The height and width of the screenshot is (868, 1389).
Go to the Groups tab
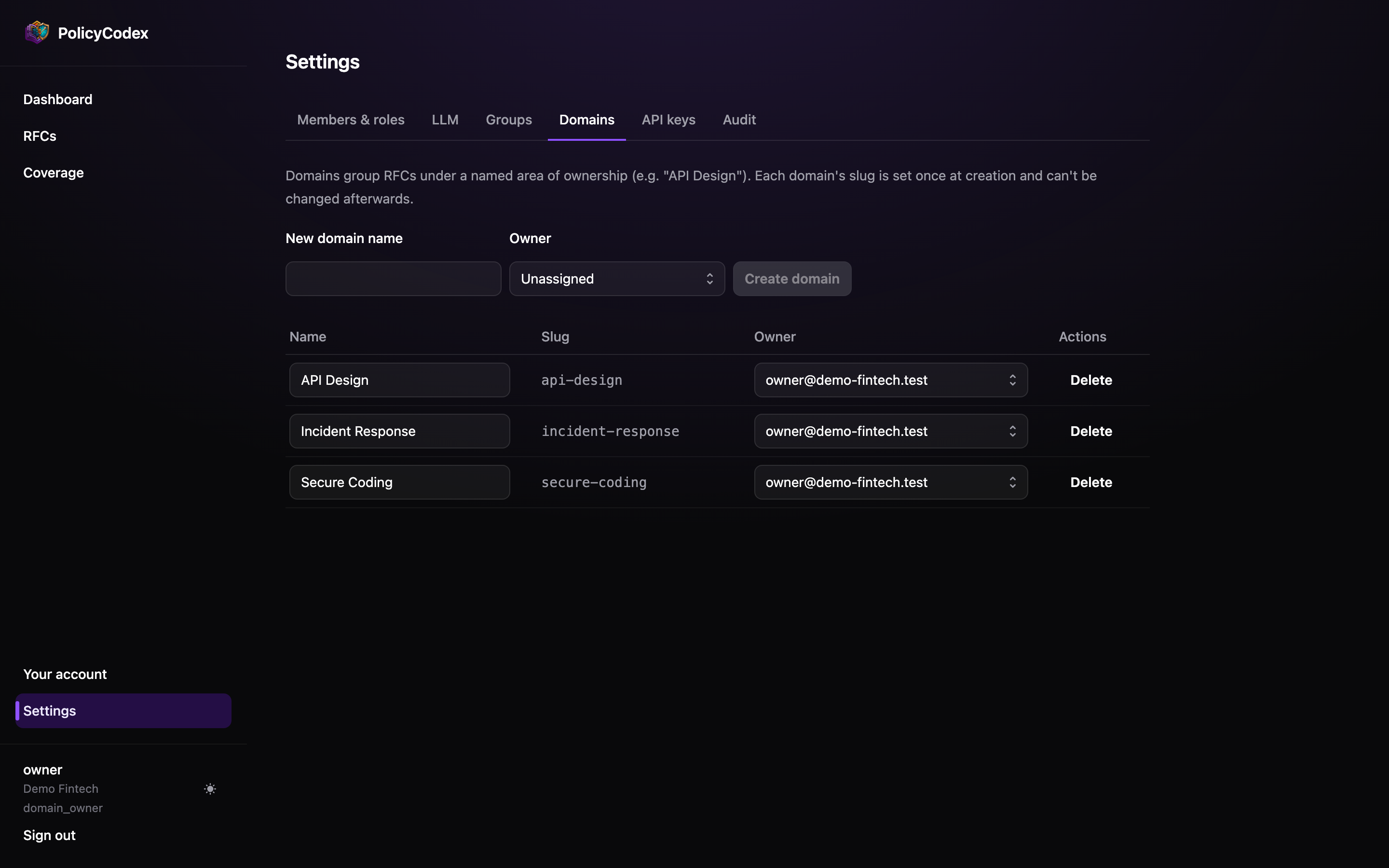point(508,120)
